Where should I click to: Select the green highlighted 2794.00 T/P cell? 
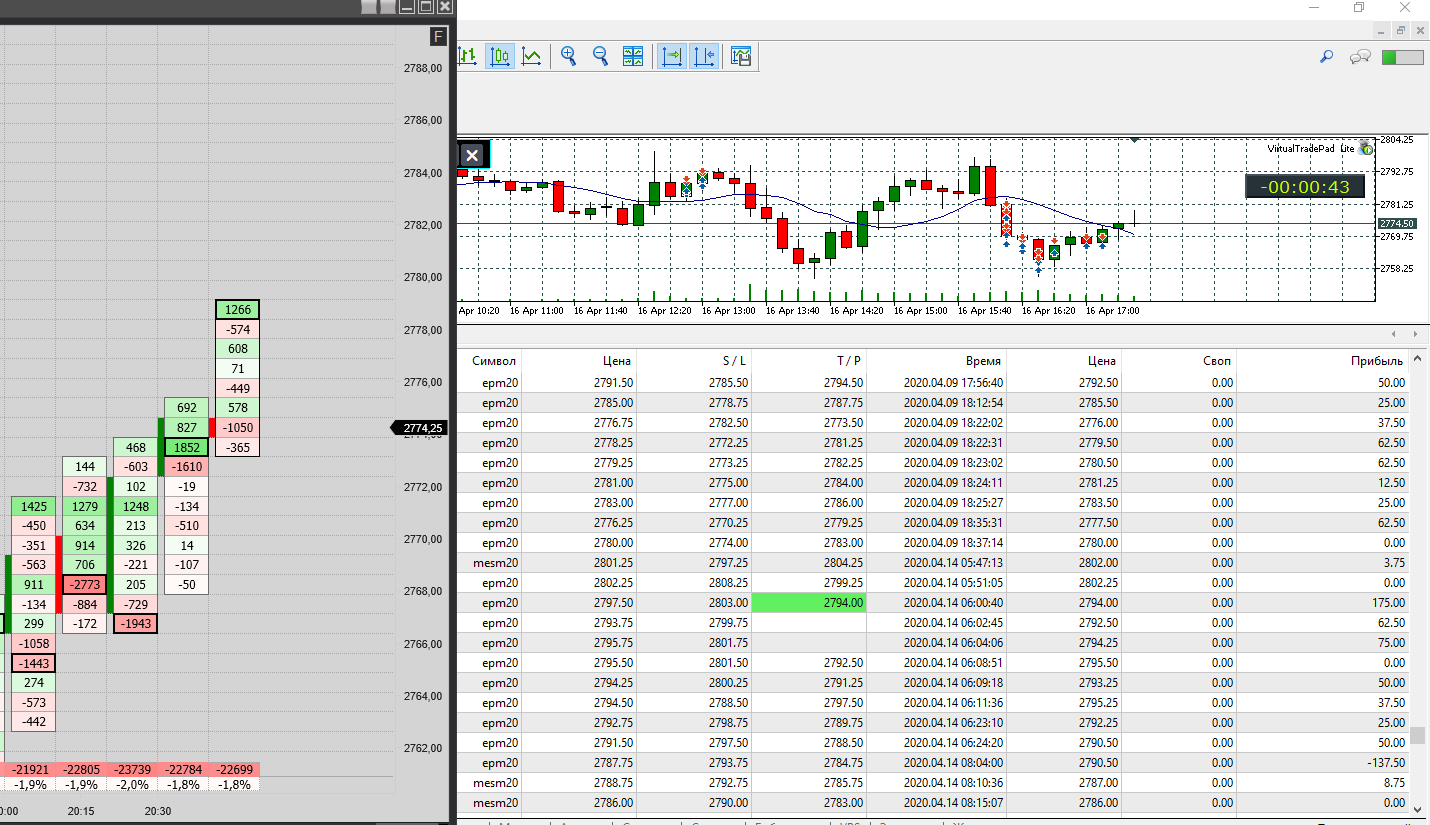coord(808,603)
